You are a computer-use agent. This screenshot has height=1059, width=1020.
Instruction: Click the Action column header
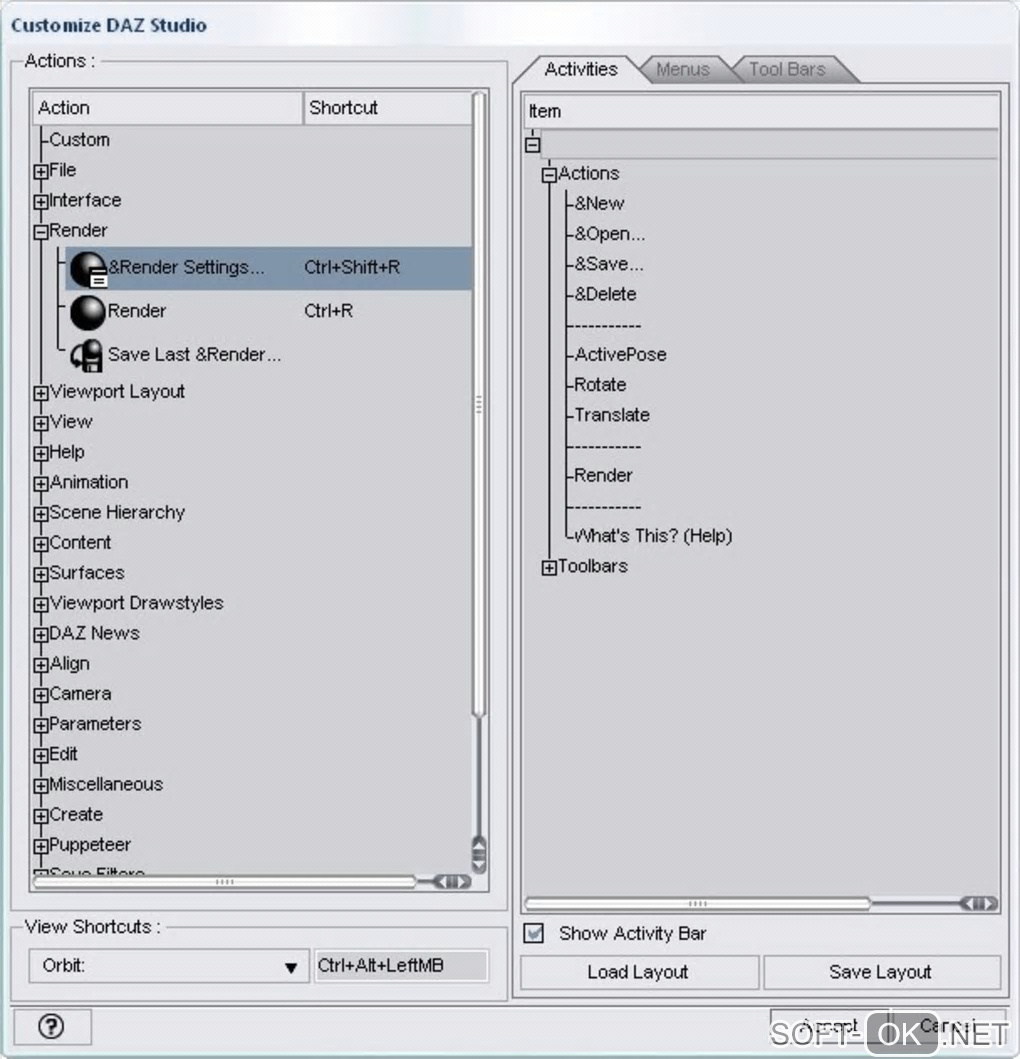coord(168,108)
